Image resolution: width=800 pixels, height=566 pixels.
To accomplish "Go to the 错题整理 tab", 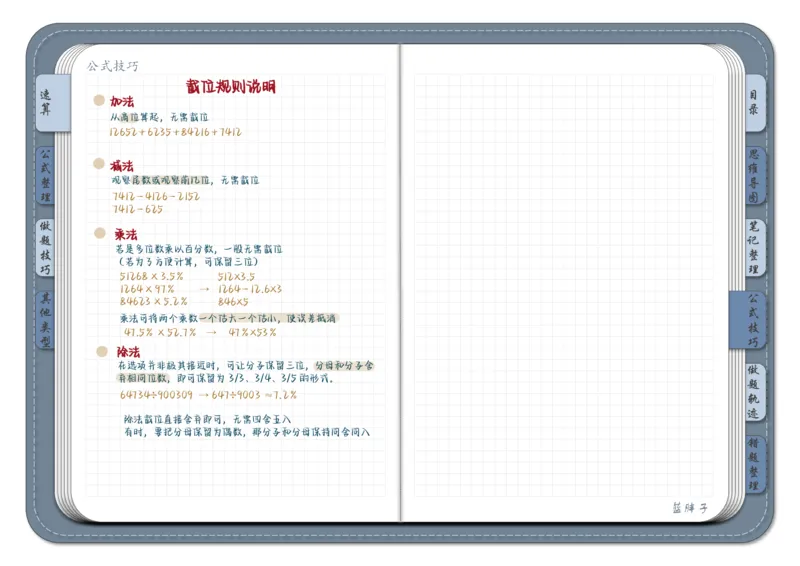I will coord(755,464).
